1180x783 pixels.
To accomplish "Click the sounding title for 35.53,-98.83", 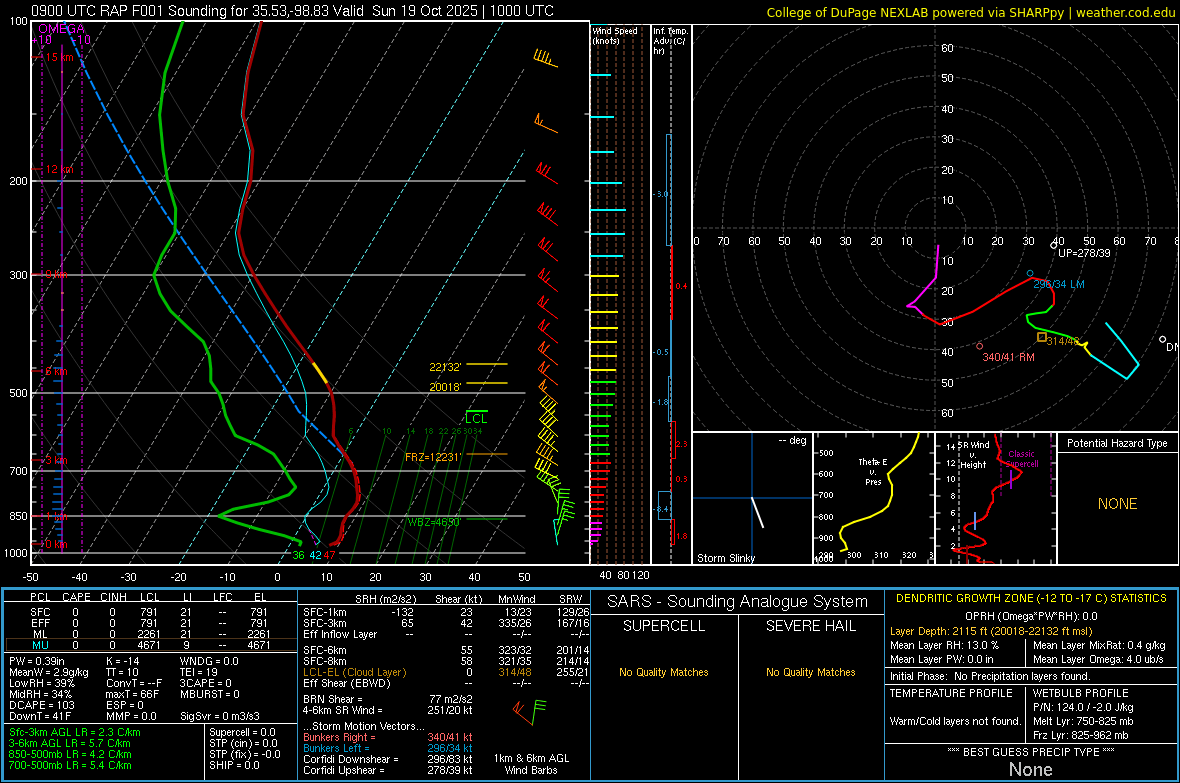I will click(x=292, y=11).
